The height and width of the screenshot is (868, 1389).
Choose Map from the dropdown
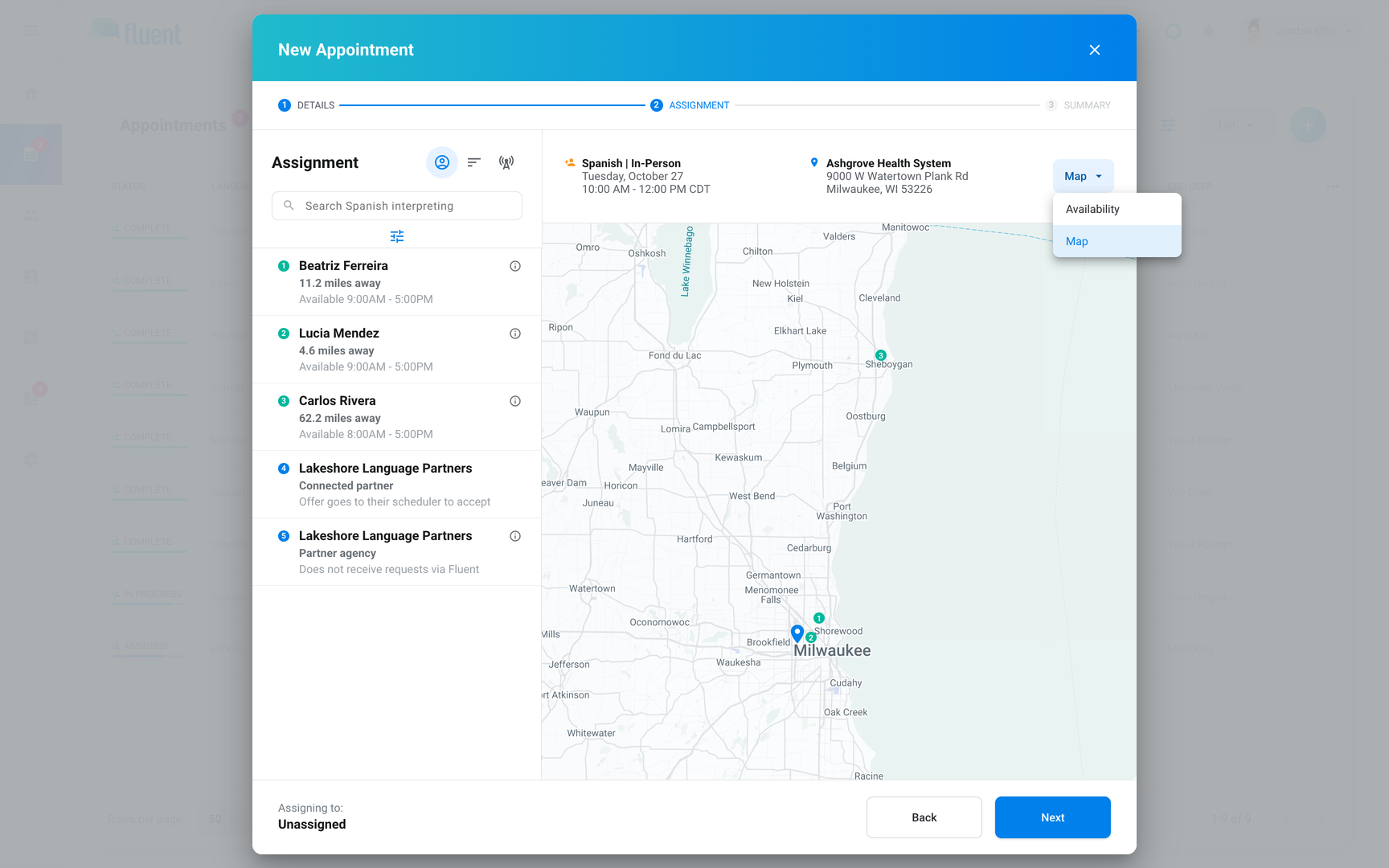1117,241
